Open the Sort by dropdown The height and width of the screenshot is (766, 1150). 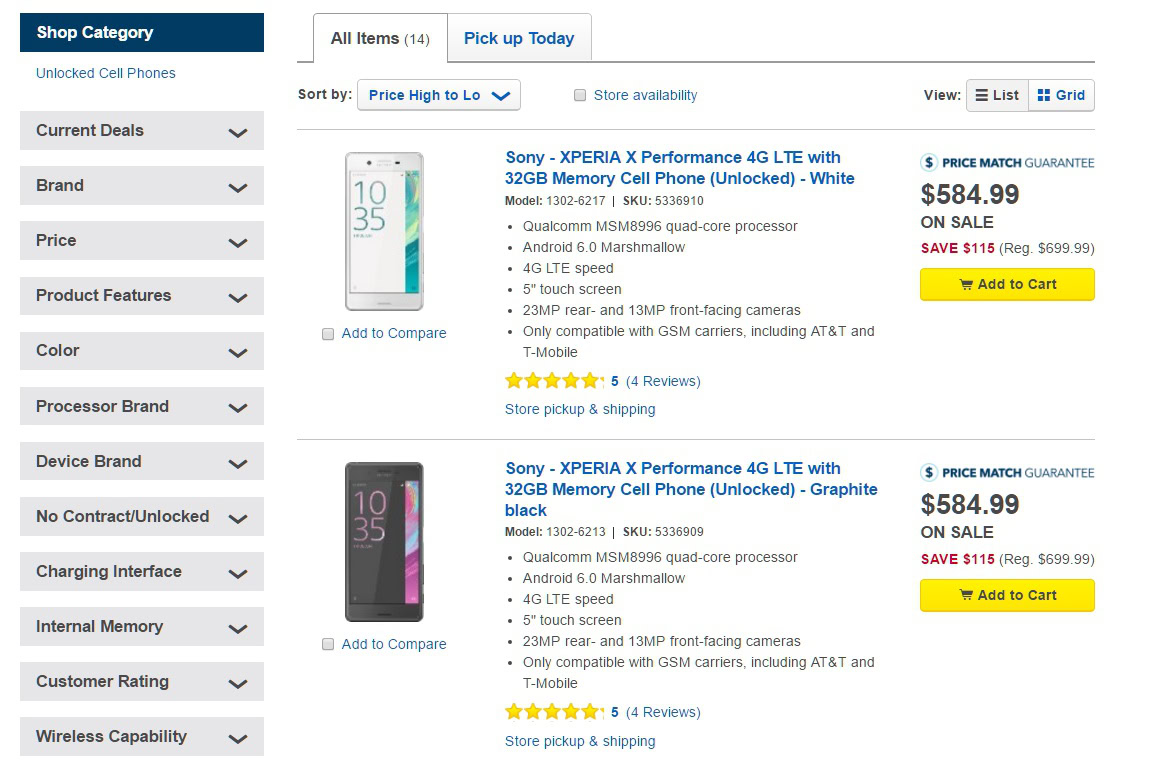pos(438,95)
